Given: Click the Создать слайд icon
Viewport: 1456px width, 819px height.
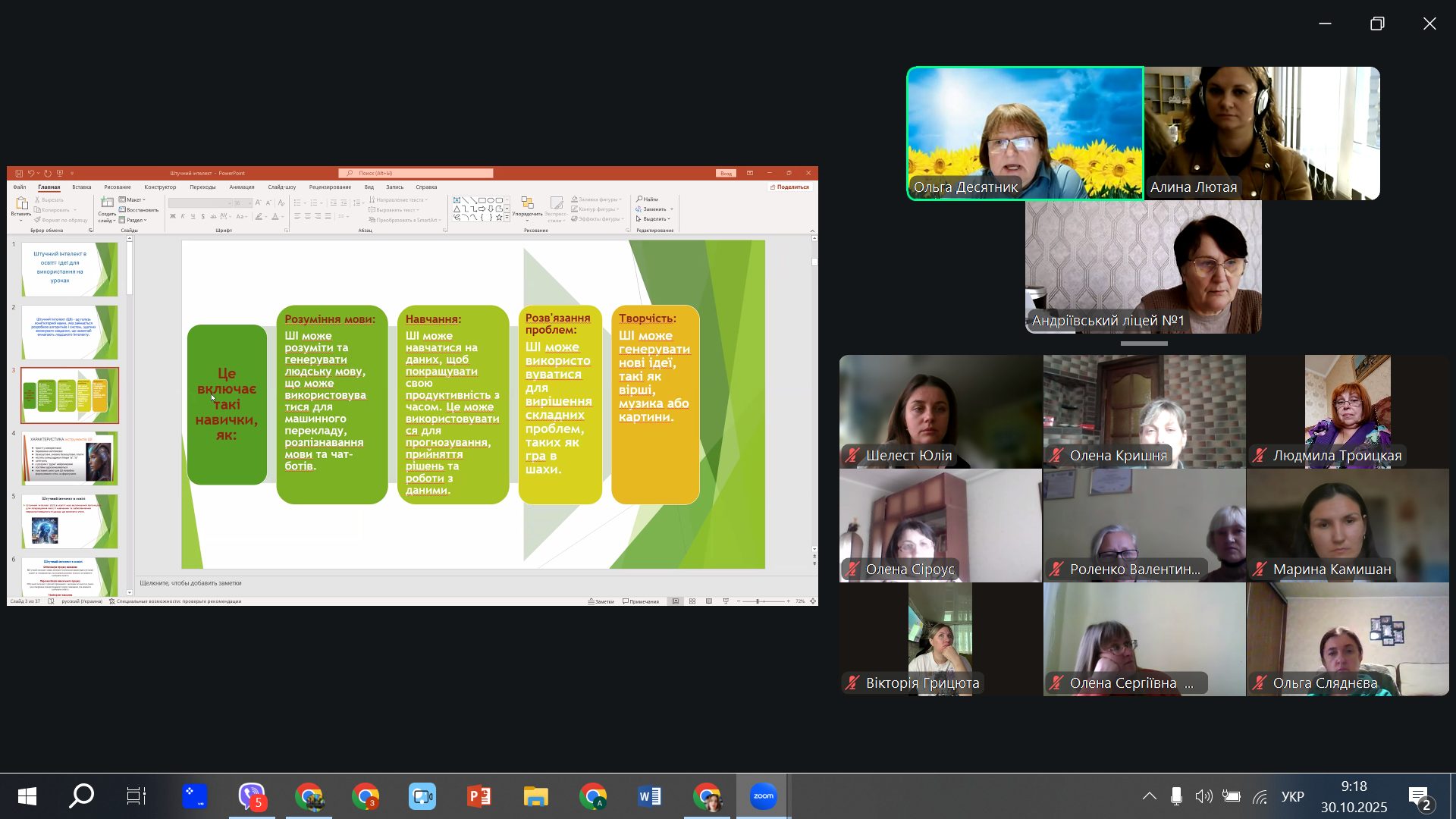Looking at the screenshot, I should coord(107,202).
